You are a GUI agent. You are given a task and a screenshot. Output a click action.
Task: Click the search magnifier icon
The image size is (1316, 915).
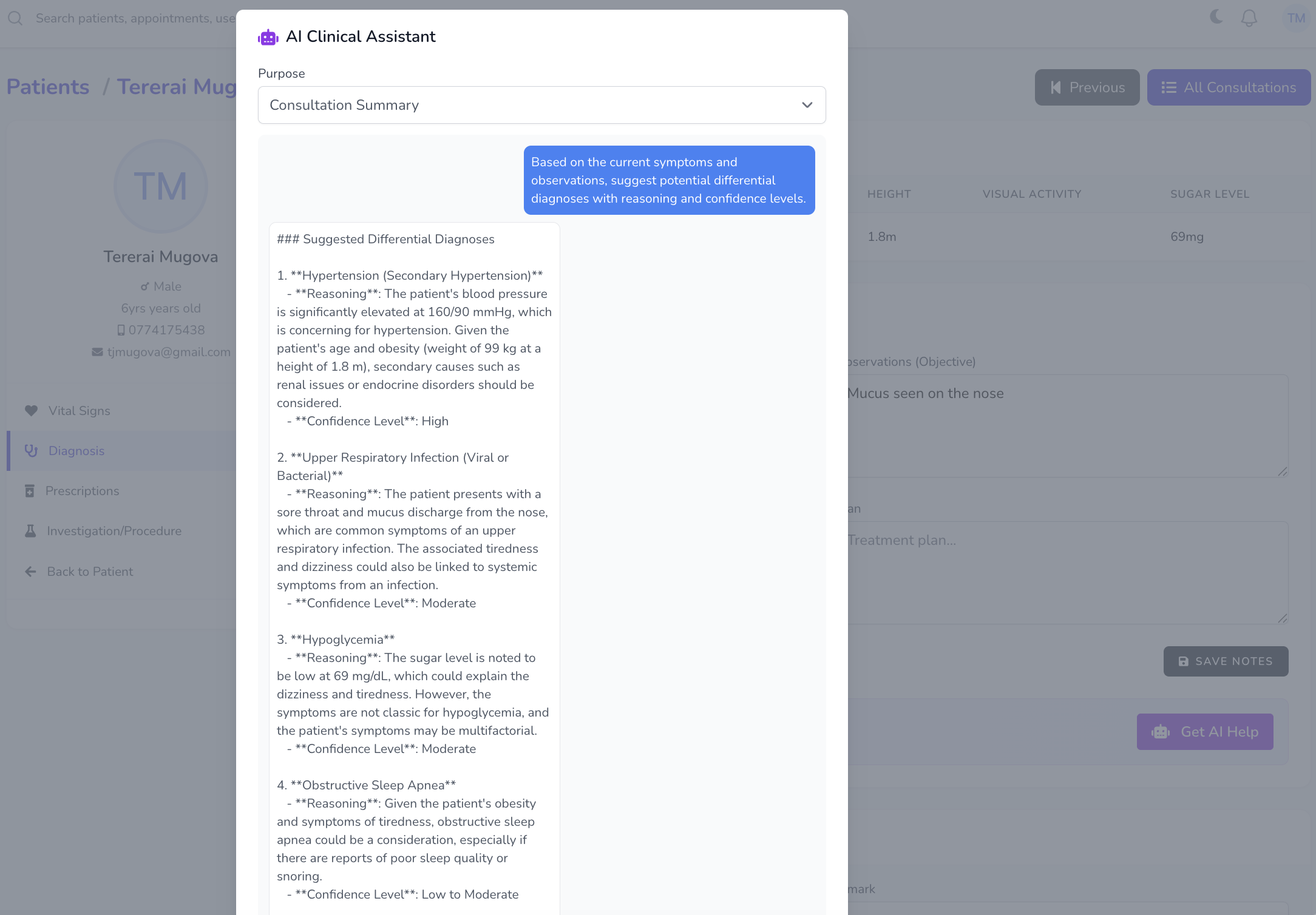click(x=16, y=18)
